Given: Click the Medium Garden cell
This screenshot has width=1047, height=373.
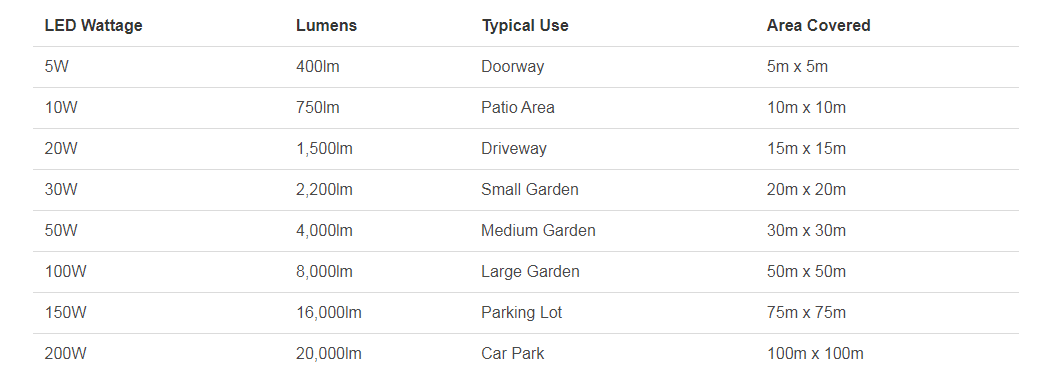Looking at the screenshot, I should [538, 231].
